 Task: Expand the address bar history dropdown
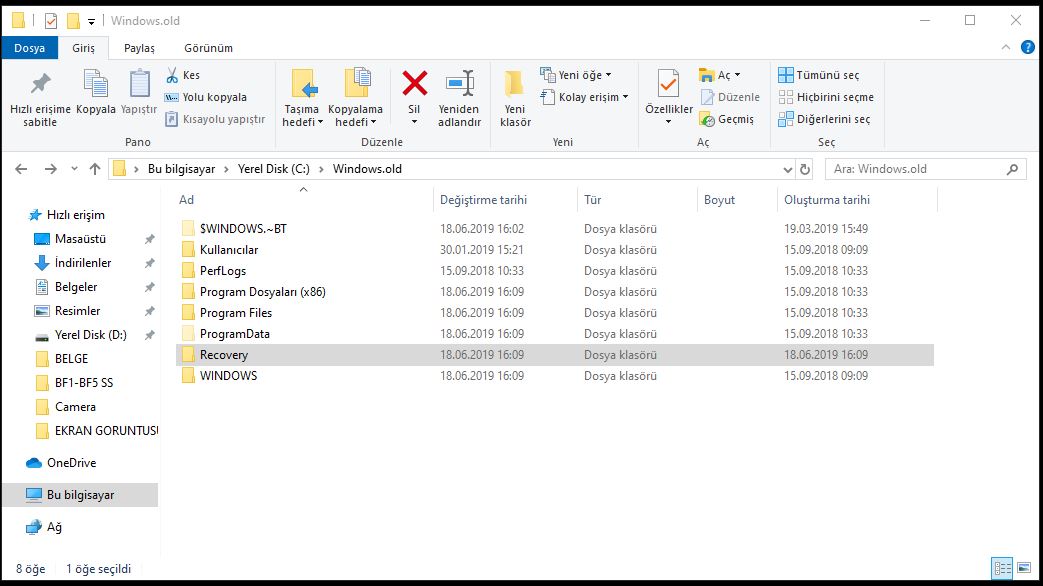(x=788, y=170)
